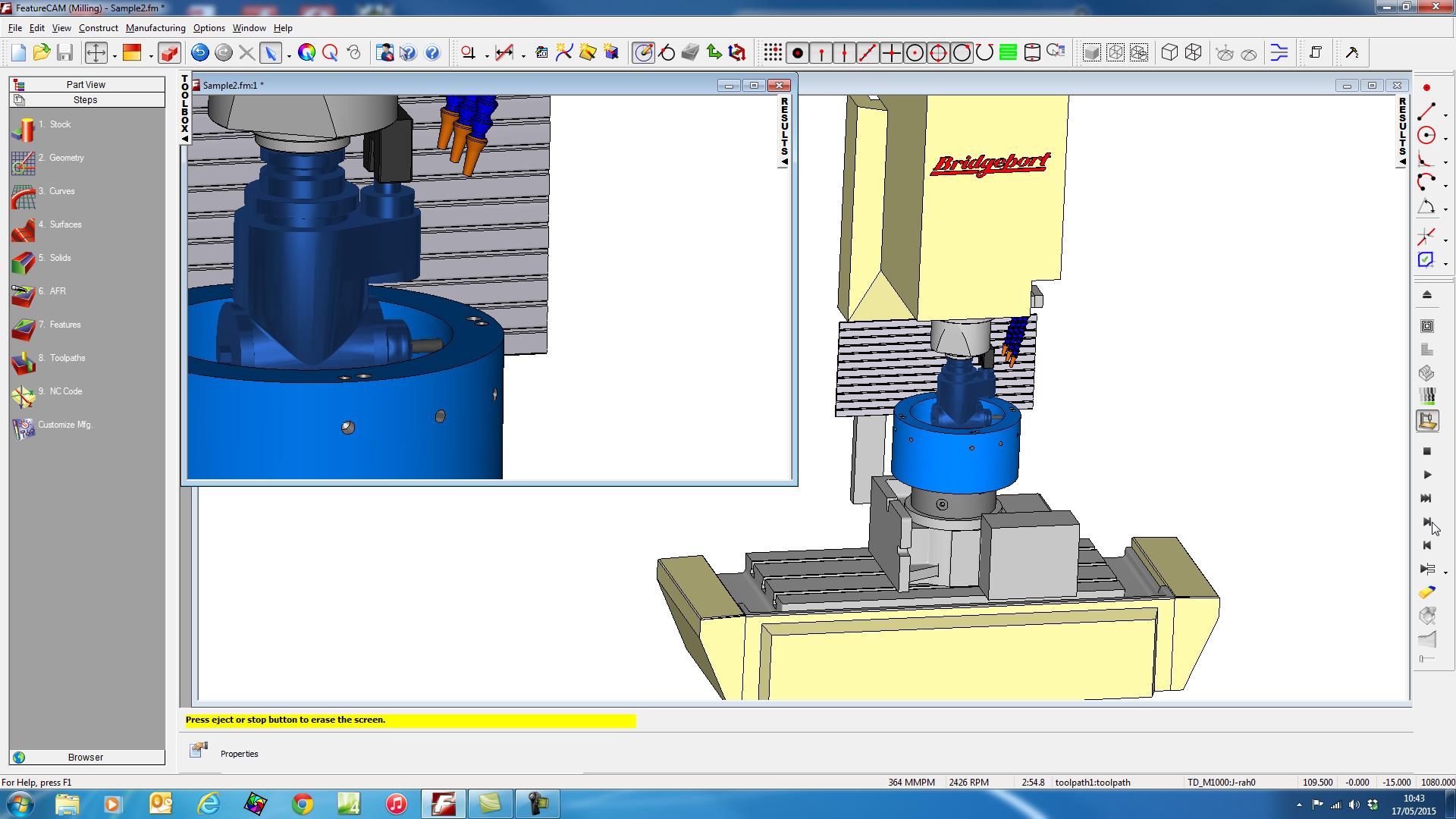Screen dimensions: 1456x819
Task: Open the color wheel shading tool
Action: coord(307,53)
